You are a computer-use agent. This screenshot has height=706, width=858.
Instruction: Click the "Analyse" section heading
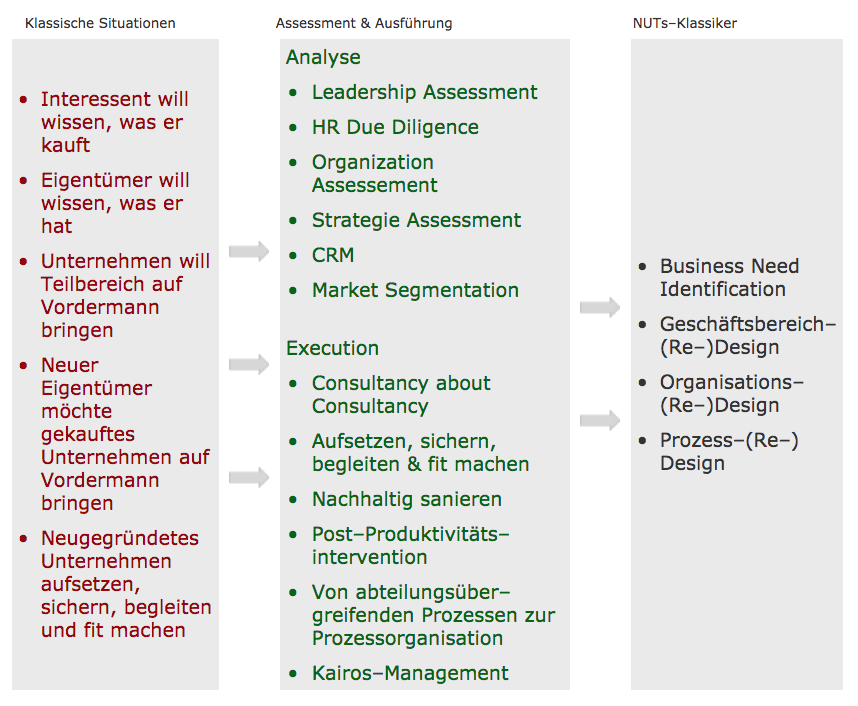click(323, 57)
